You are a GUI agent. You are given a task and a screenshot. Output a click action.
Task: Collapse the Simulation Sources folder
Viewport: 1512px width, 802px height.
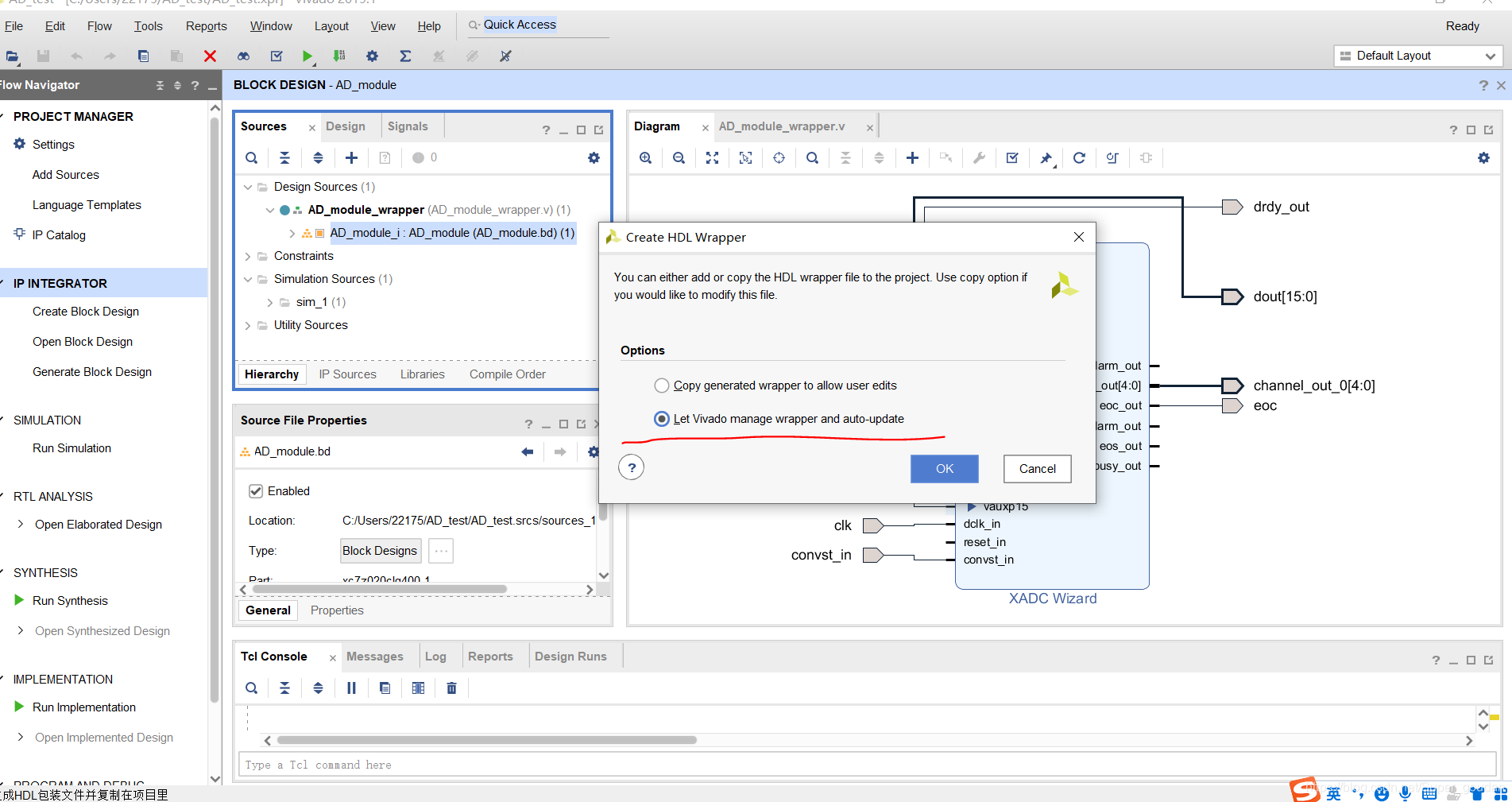pos(248,279)
